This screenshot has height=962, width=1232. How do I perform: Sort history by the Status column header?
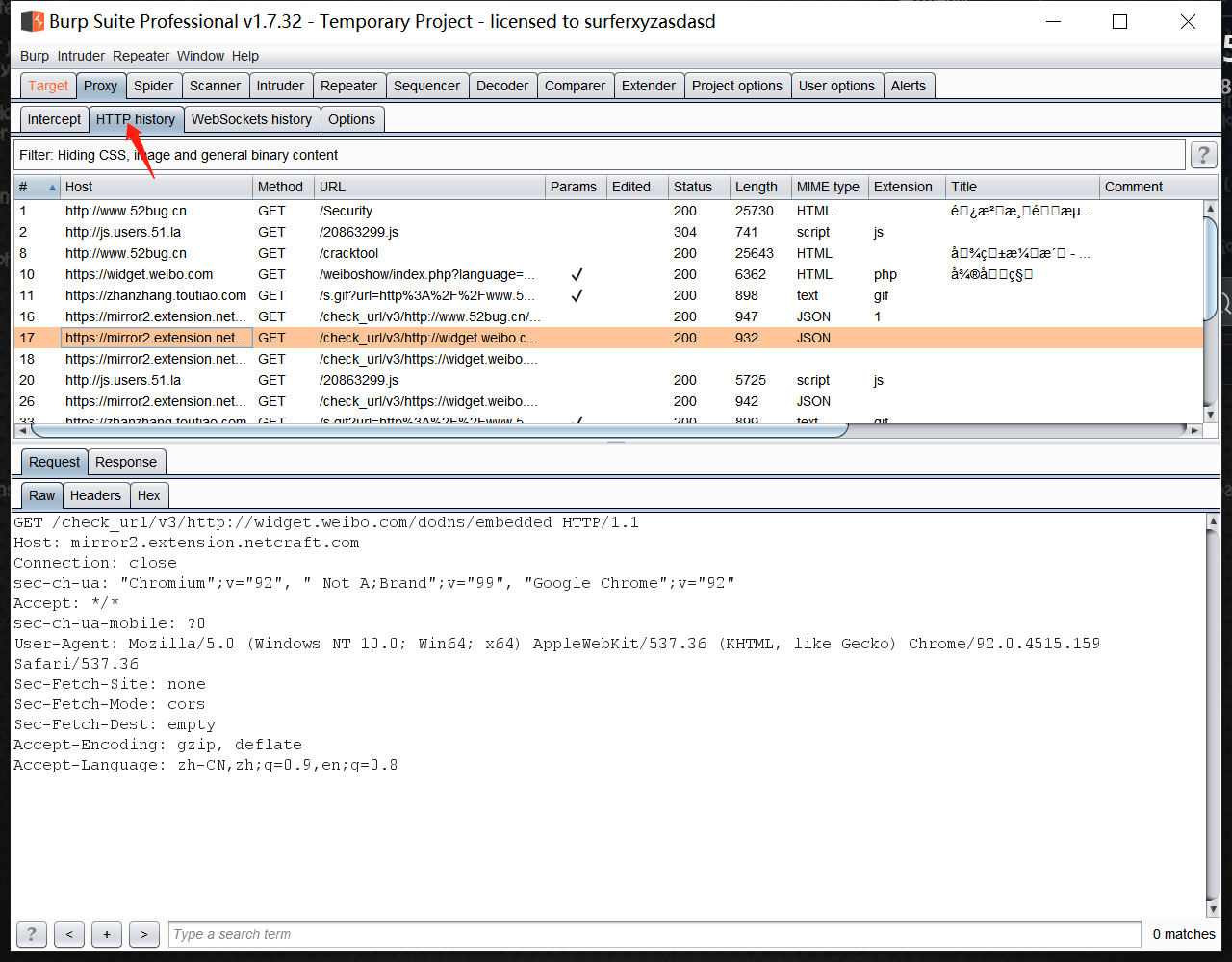click(699, 187)
